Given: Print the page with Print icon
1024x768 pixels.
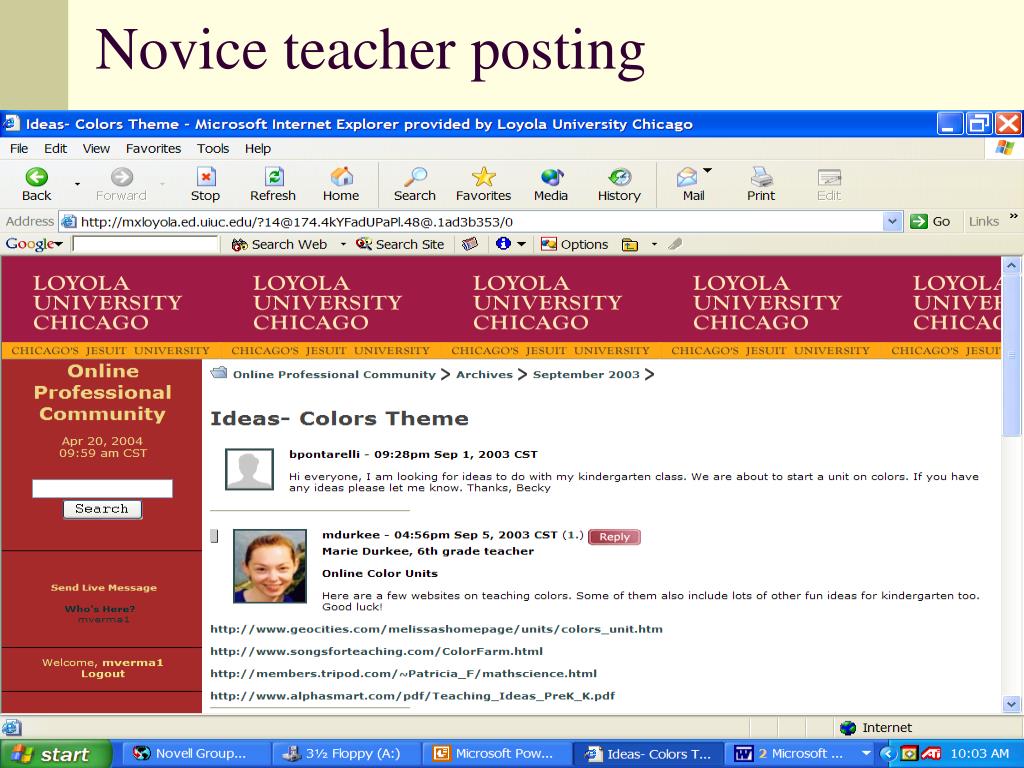Looking at the screenshot, I should tap(761, 177).
